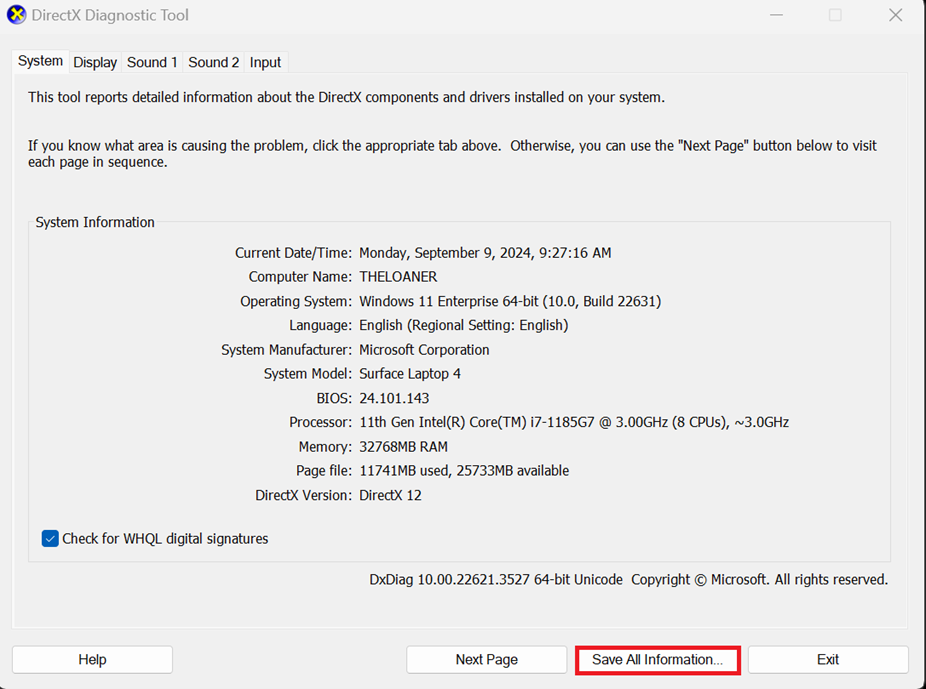
Task: Click the Next Page button
Action: 486,660
